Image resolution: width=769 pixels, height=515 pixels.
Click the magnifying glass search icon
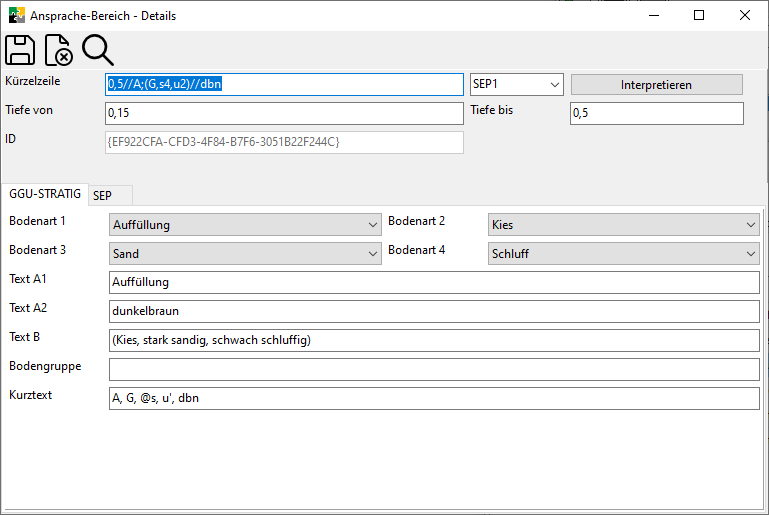pos(97,50)
